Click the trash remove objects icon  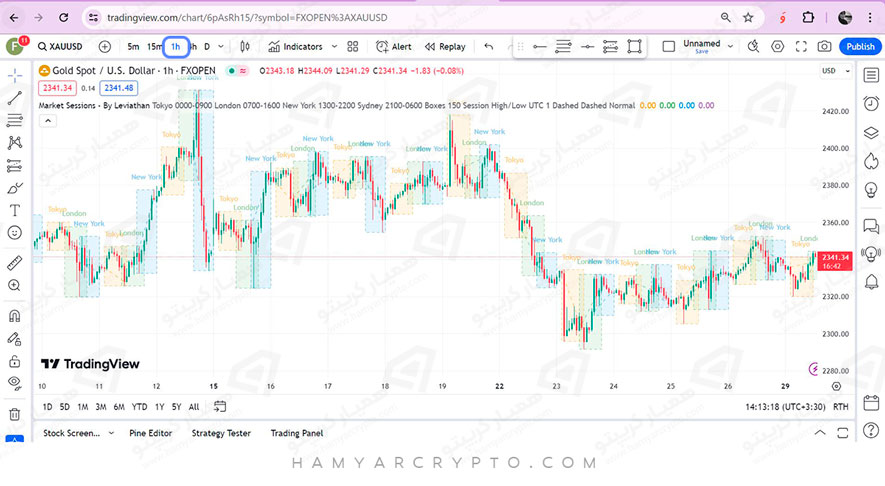(15, 414)
